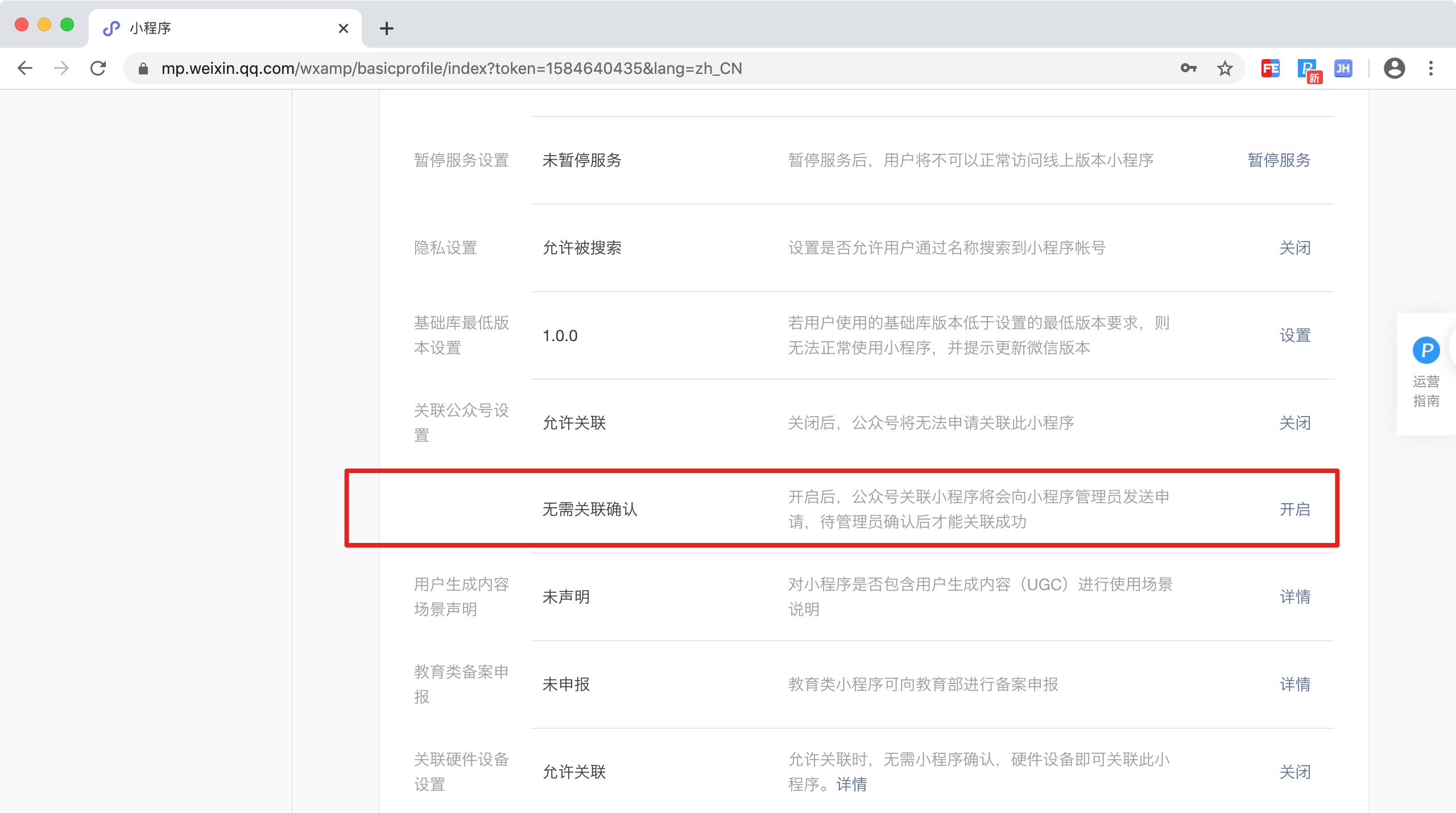Open the blue JH extension icon
The image size is (1456, 813).
pos(1343,69)
